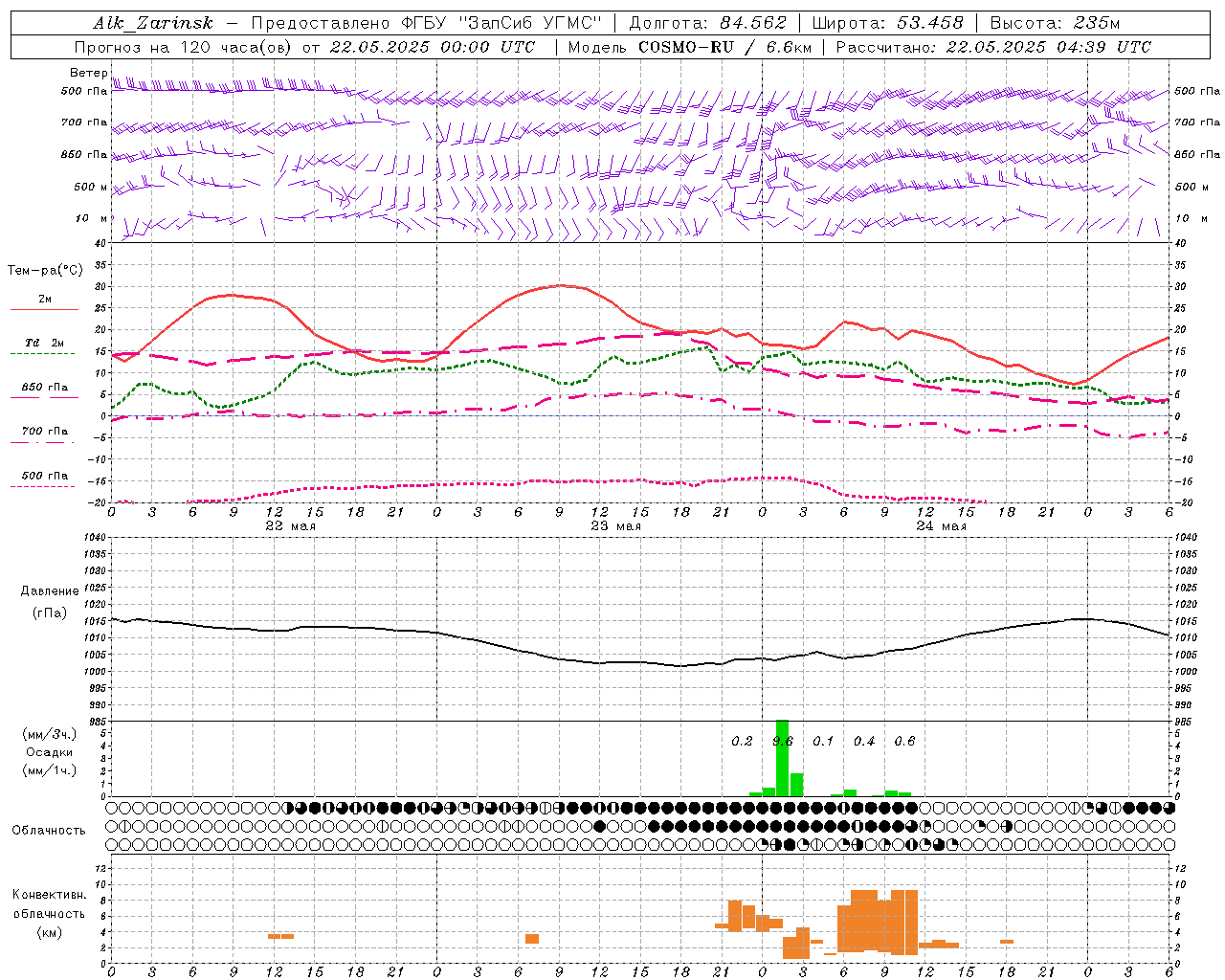The height and width of the screenshot is (980, 1225).
Task: Click the 0.1 precipitation total value
Action: tap(823, 741)
